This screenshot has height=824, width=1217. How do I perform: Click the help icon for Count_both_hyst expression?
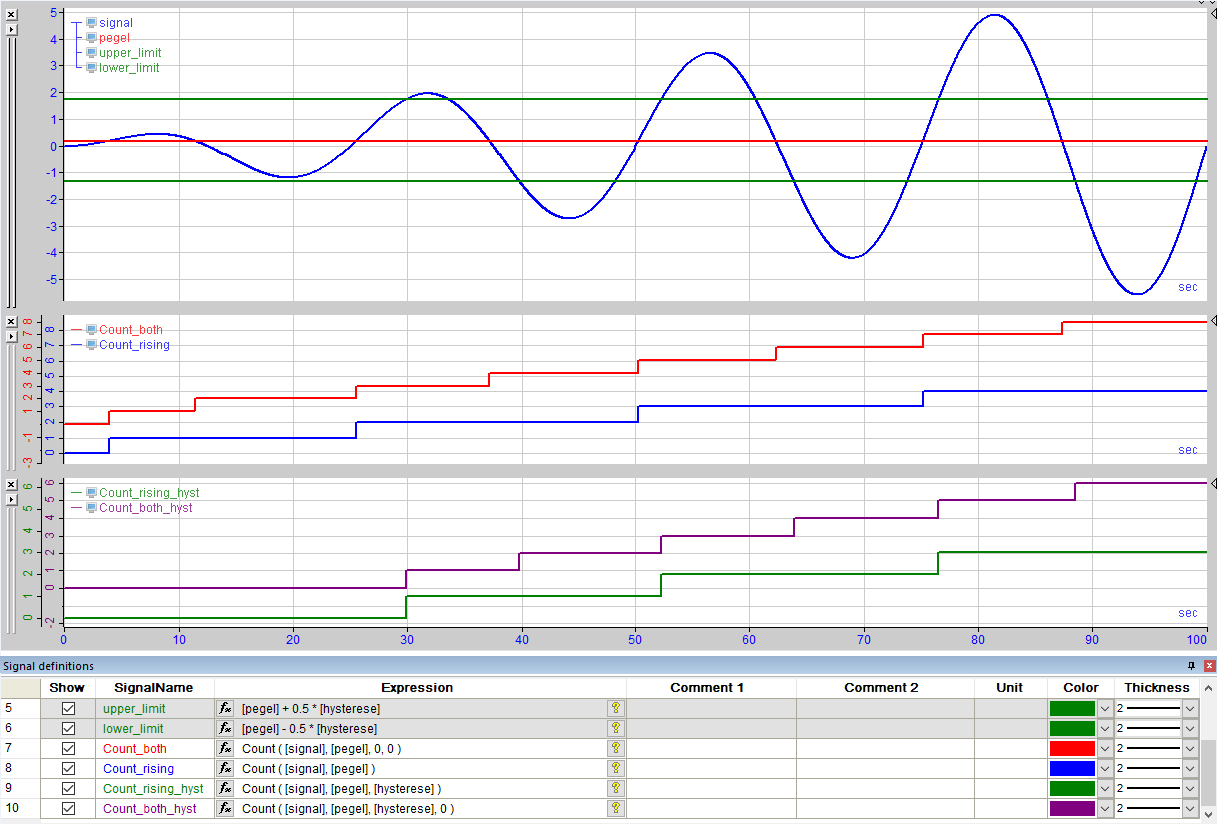click(x=616, y=809)
